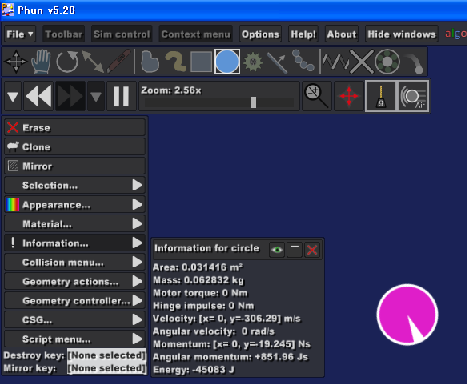
Task: Set the Mirror key field
Action: tap(107, 368)
